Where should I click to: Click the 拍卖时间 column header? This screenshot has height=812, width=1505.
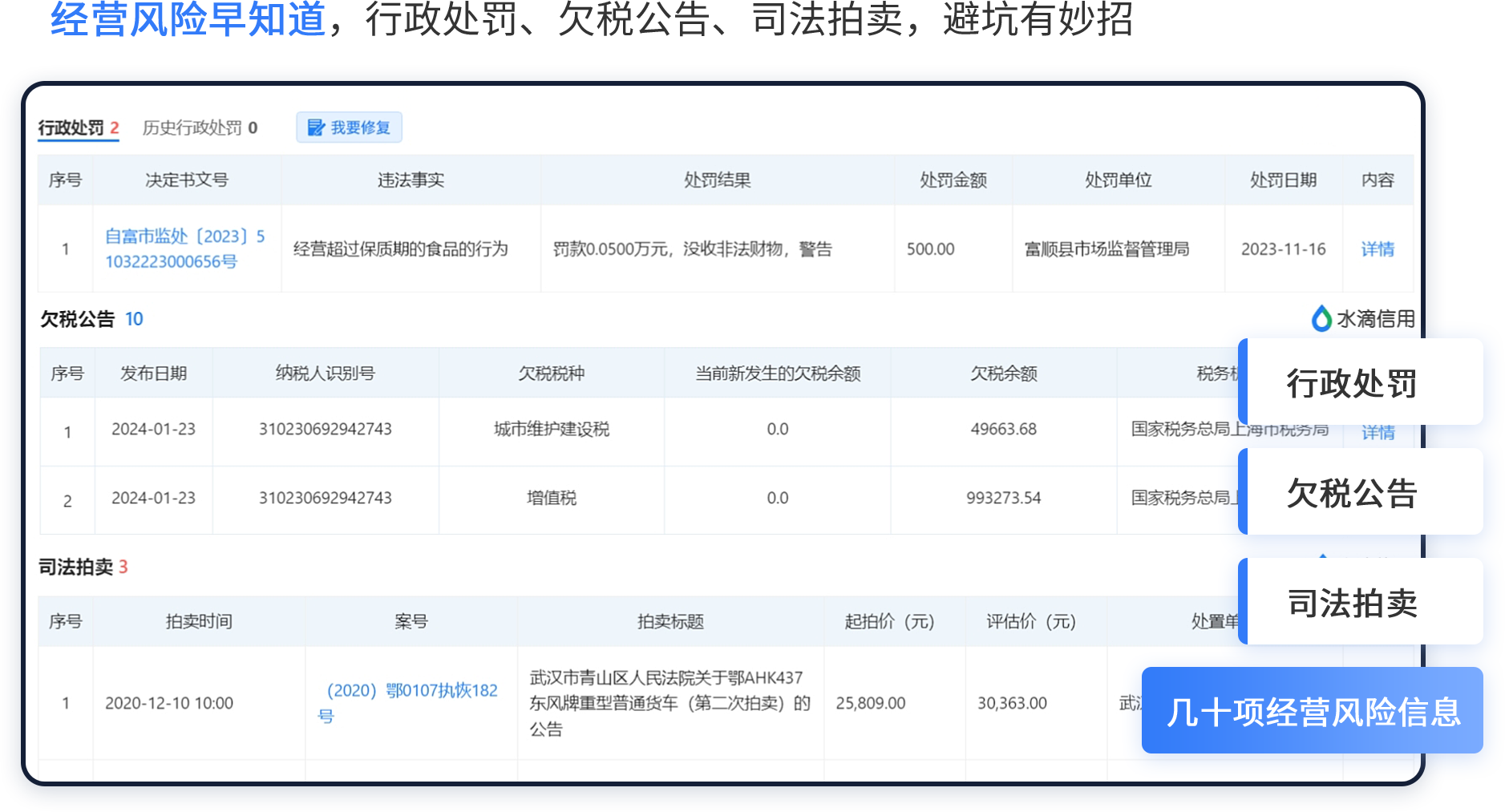tap(198, 622)
